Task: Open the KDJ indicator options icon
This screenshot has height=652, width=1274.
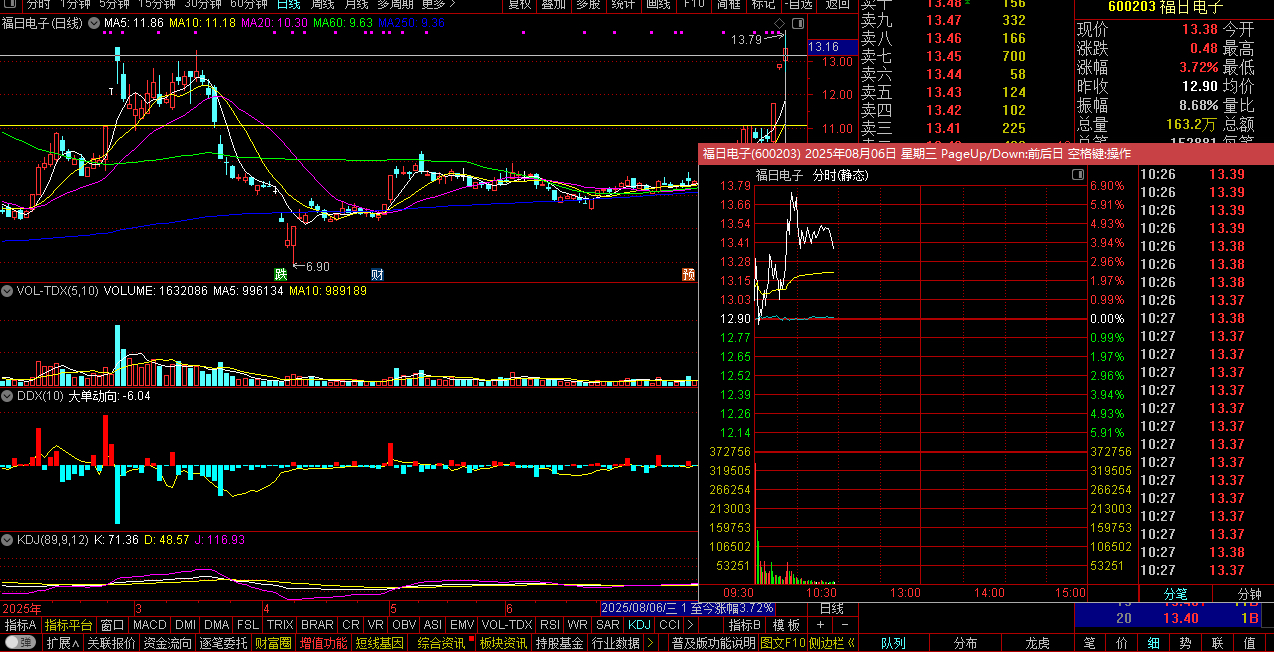Action: [x=8, y=539]
